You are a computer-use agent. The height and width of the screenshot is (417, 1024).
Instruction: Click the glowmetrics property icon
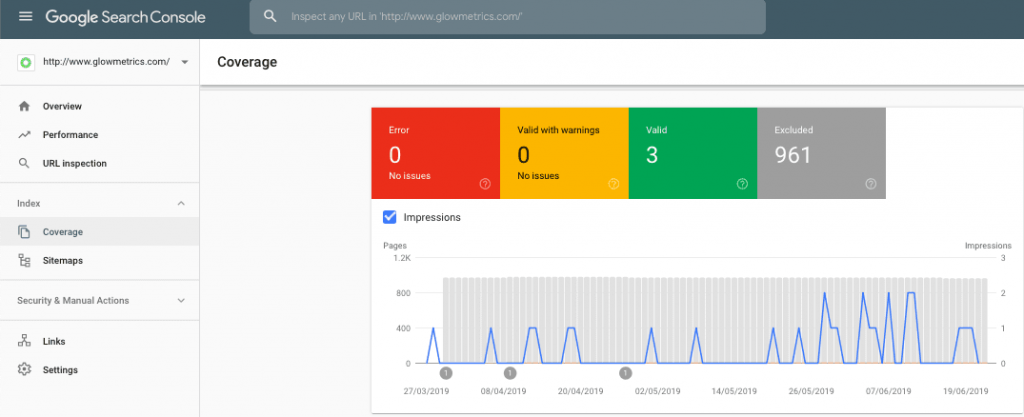[x=25, y=62]
